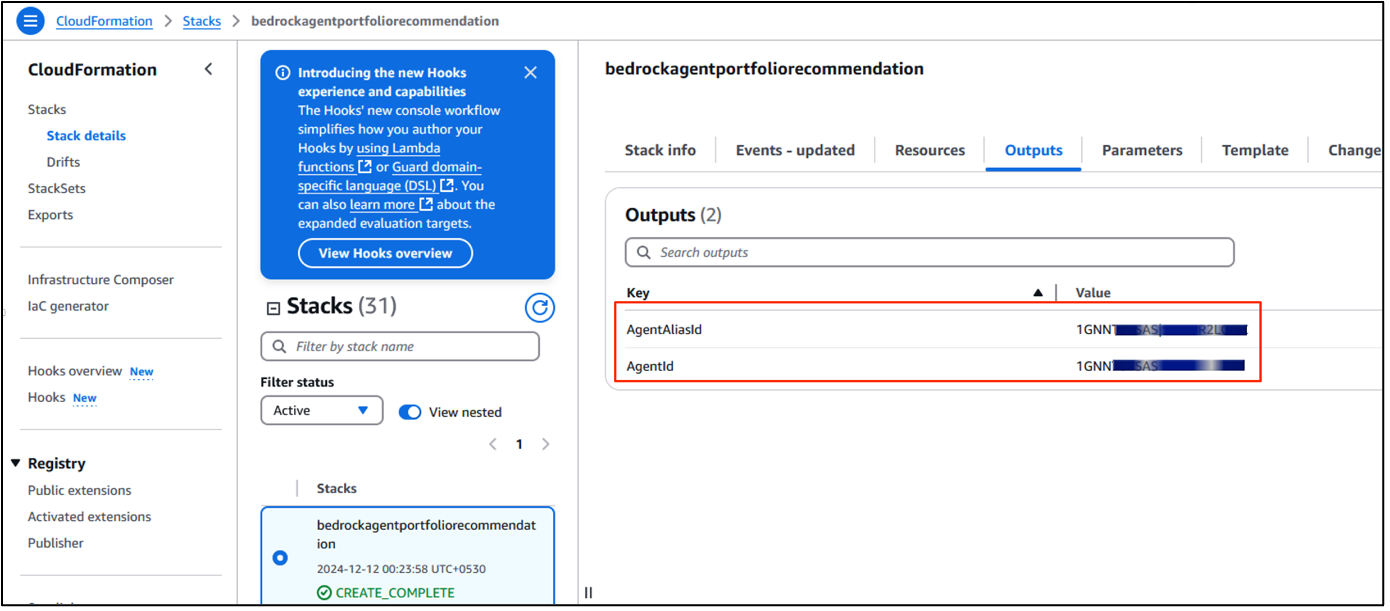Click the search icon in stack filter
The image size is (1390, 611).
pyautogui.click(x=278, y=346)
